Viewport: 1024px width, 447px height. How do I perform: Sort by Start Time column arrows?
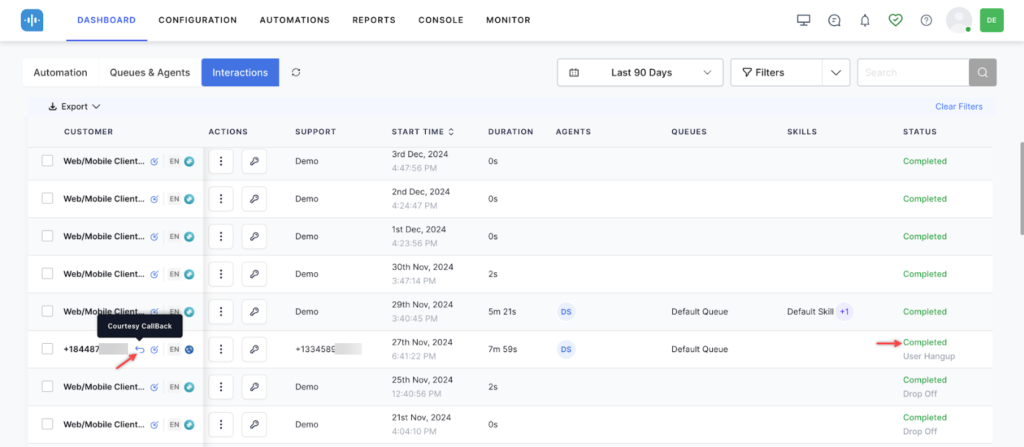click(451, 132)
